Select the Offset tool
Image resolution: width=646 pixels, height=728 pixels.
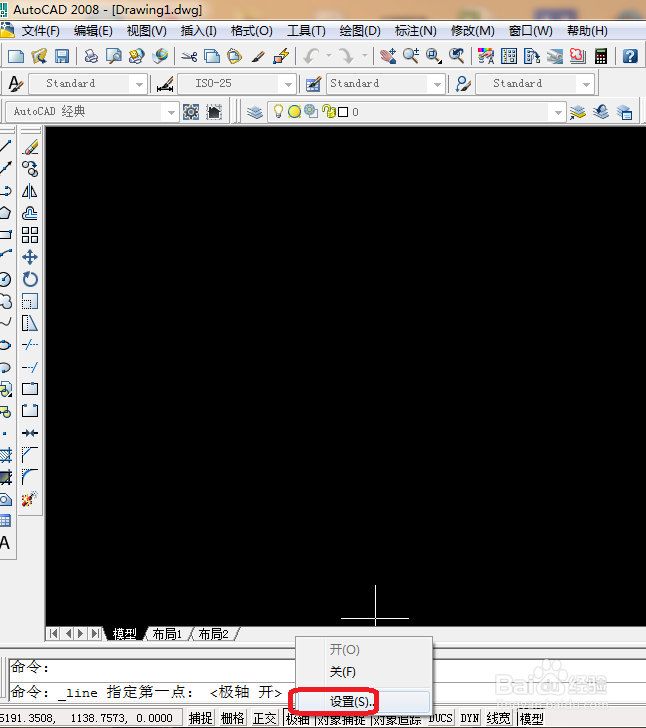(x=30, y=213)
